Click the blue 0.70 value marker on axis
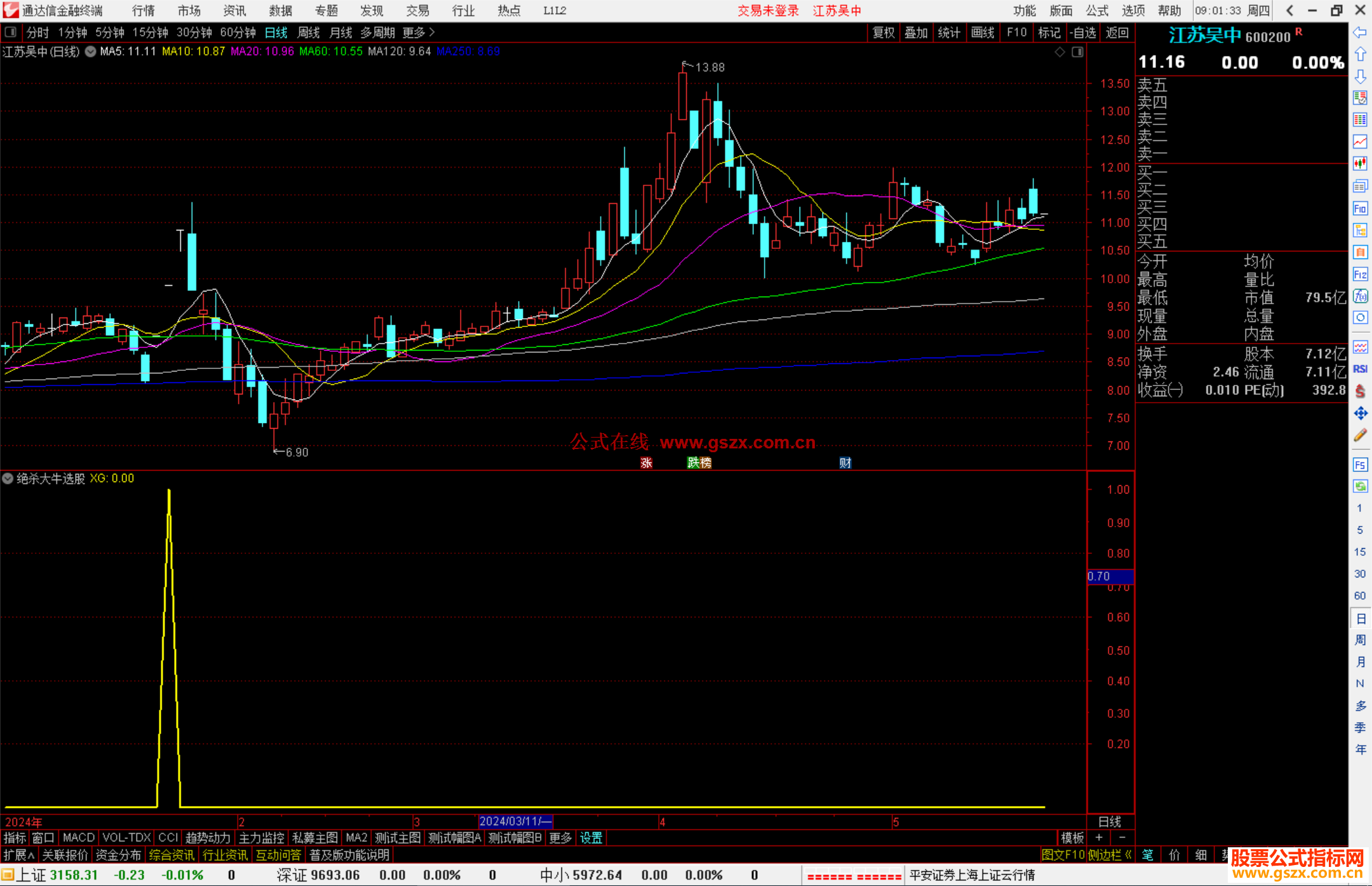 (1110, 576)
